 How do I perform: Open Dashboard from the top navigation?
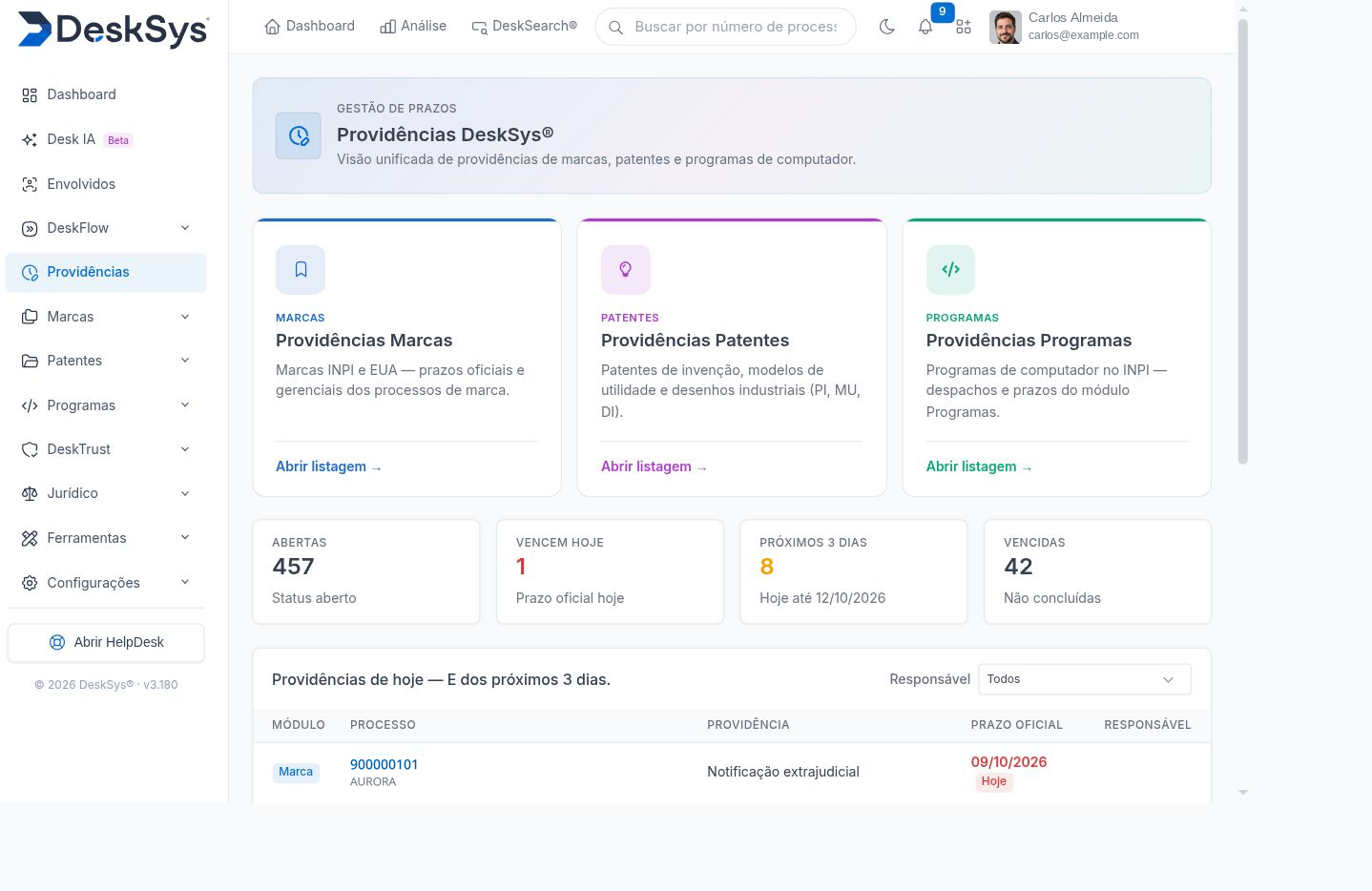pos(310,27)
